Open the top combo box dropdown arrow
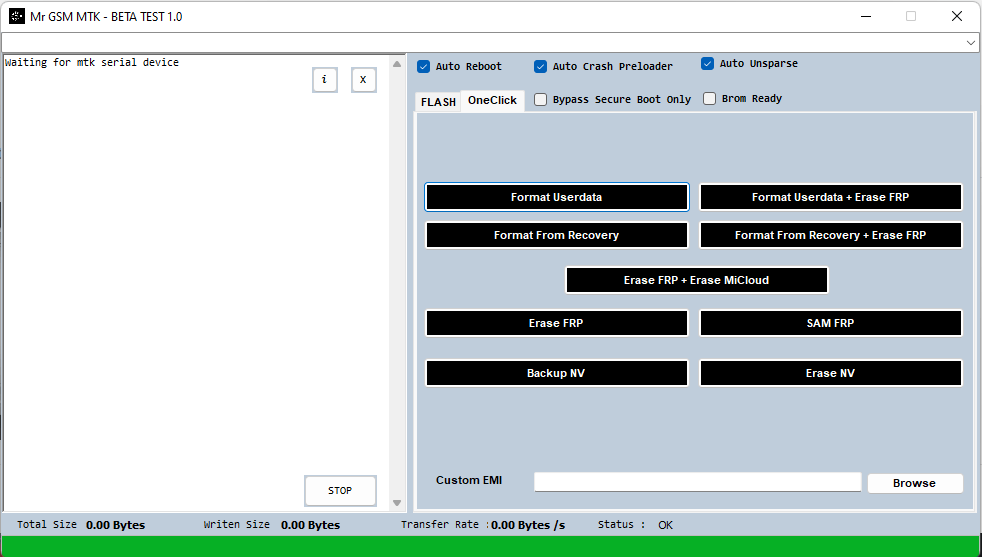 (x=971, y=43)
